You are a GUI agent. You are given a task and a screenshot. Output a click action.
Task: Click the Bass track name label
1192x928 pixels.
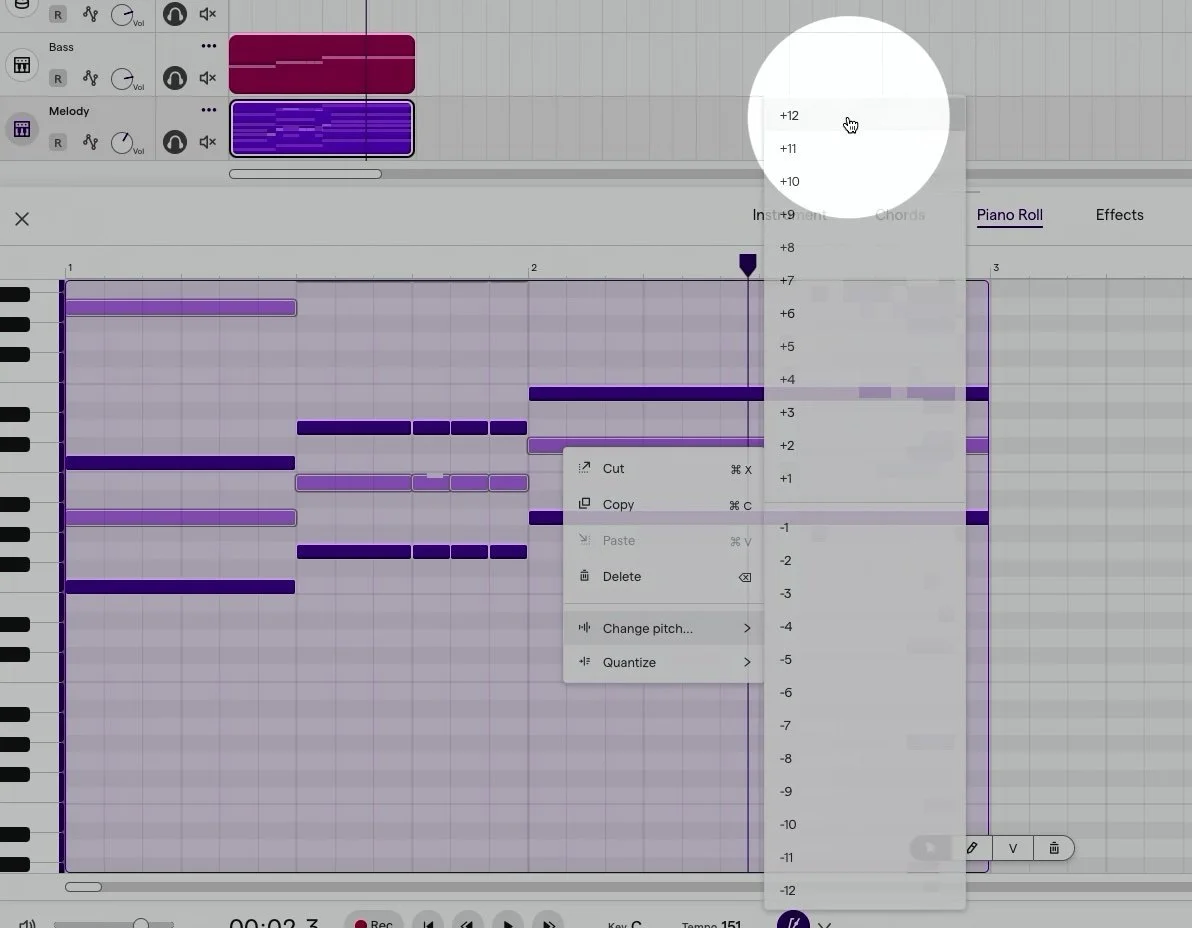pos(61,47)
